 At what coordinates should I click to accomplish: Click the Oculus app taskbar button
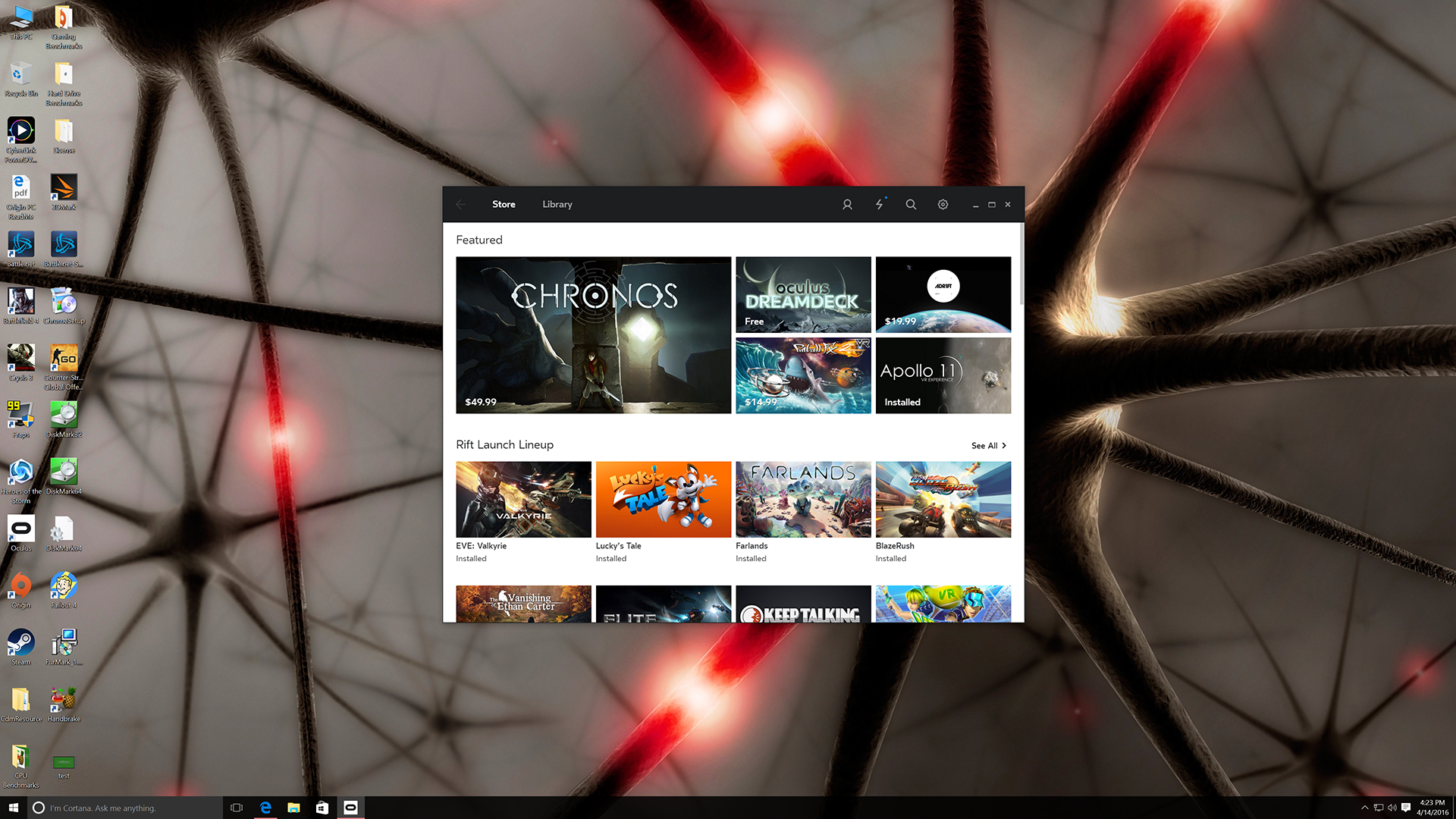[350, 808]
